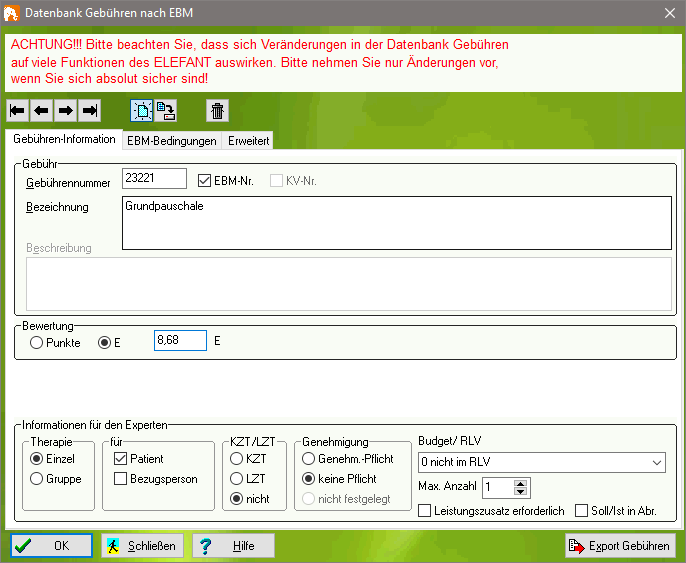Select the LZT radio button
This screenshot has width=686, height=563.
click(x=236, y=479)
